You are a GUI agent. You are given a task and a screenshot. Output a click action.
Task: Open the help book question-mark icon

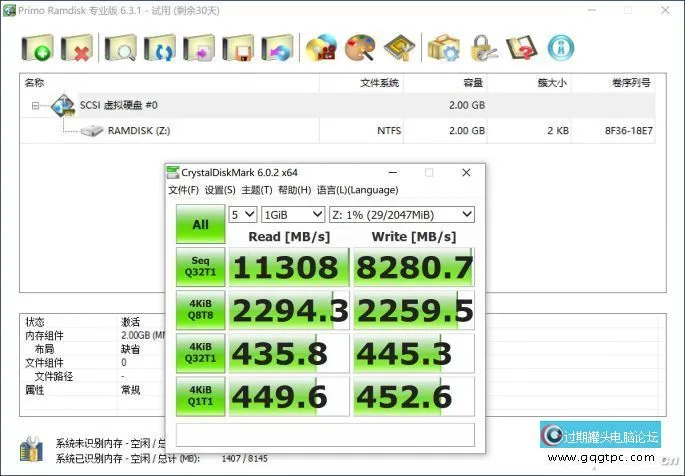[x=521, y=48]
